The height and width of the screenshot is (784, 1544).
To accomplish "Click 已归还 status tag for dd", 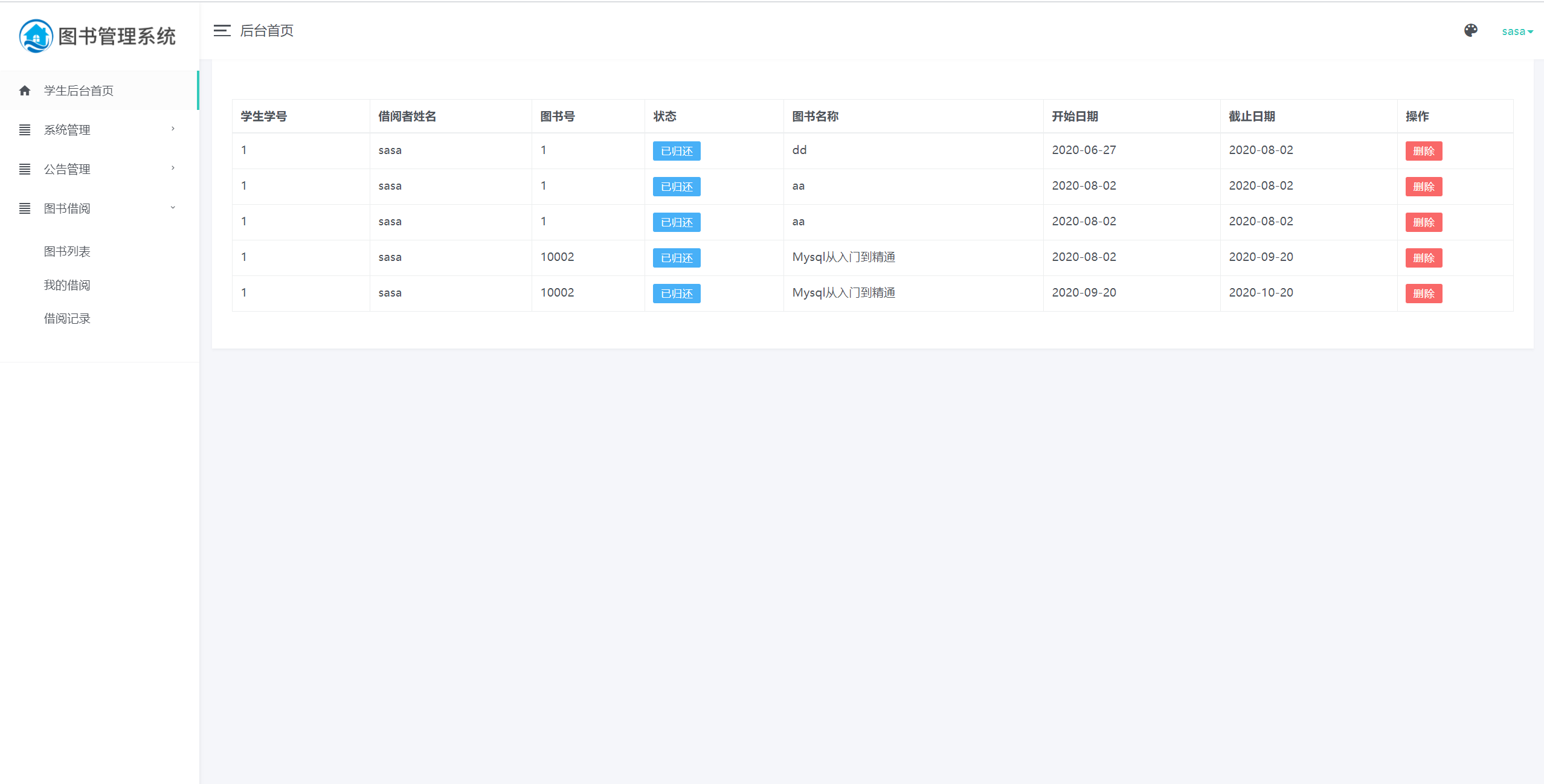I will [676, 151].
